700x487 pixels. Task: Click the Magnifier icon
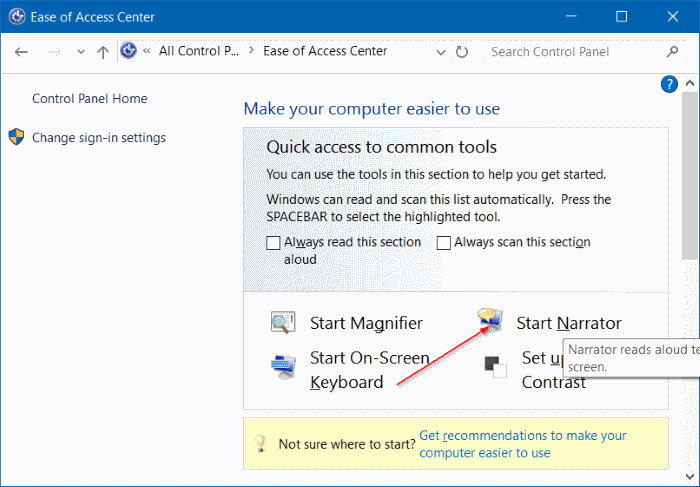click(283, 322)
